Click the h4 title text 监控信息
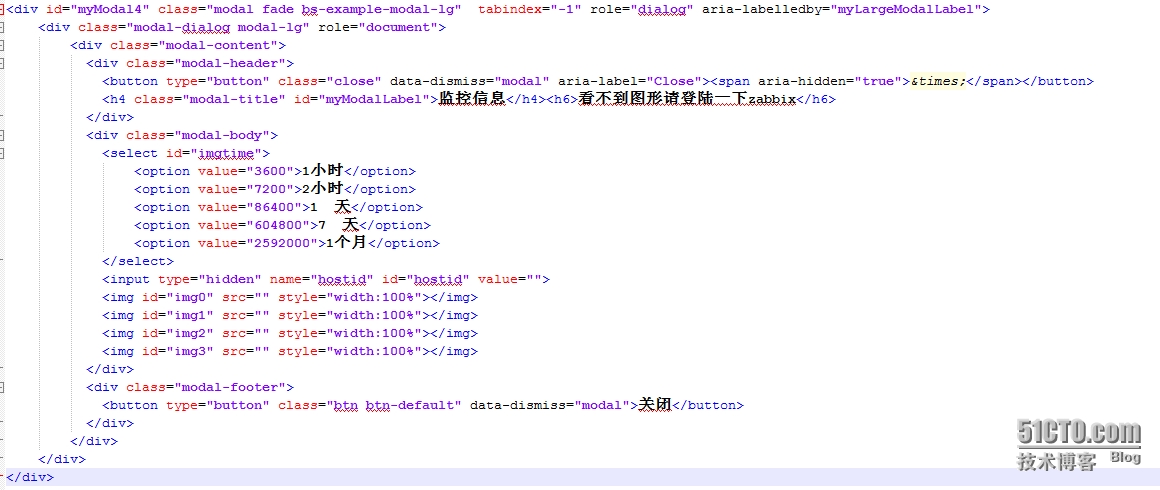The height and width of the screenshot is (490, 1160). pos(472,98)
